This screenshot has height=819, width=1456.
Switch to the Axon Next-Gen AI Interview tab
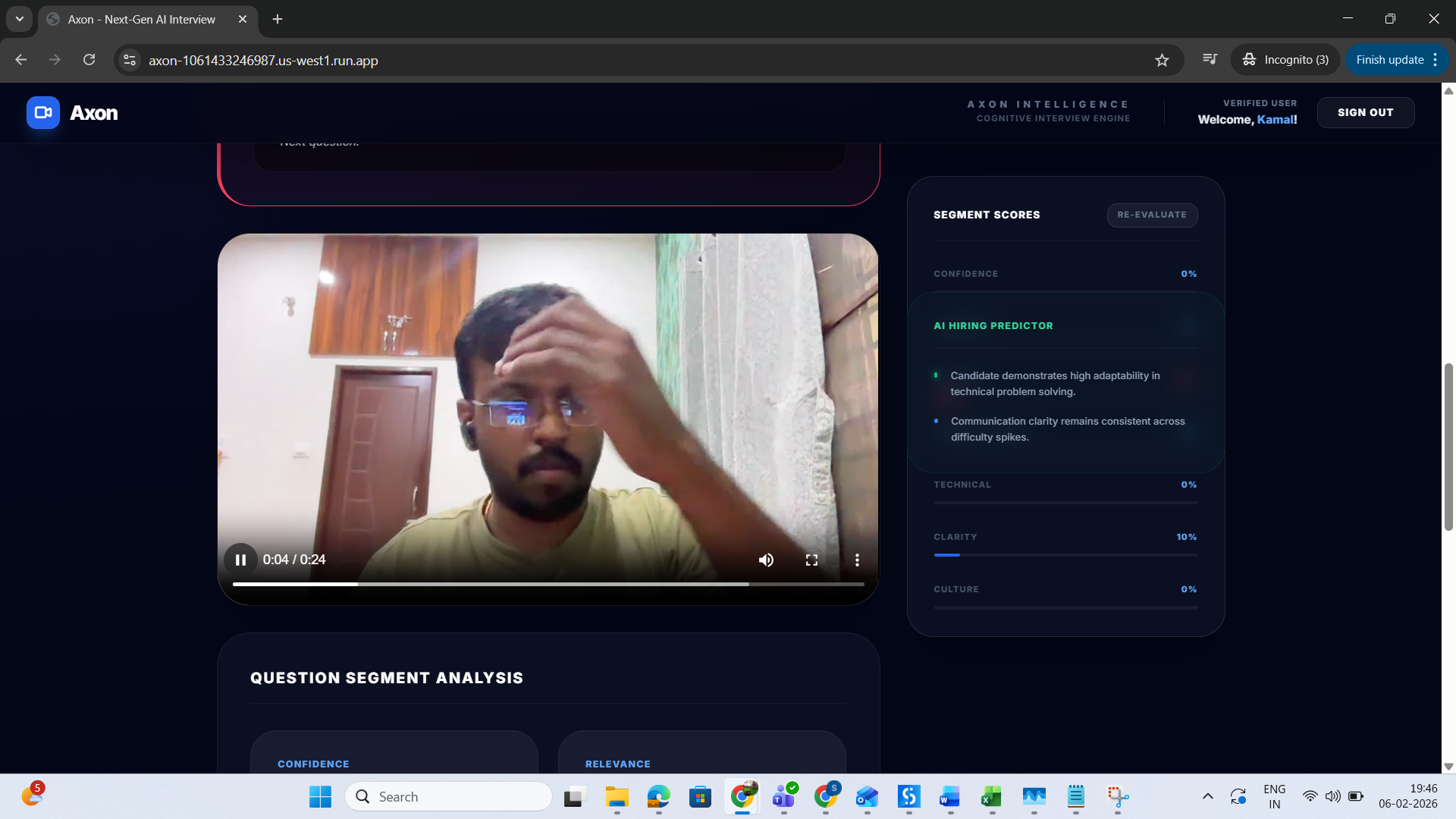[x=142, y=19]
